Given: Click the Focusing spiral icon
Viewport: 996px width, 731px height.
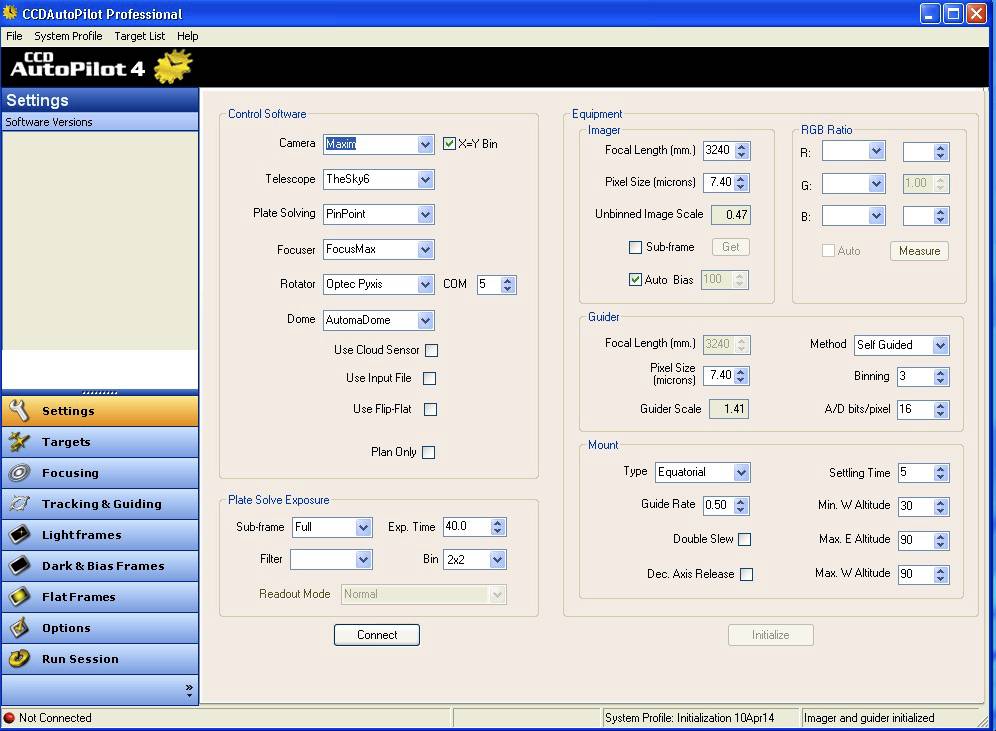Looking at the screenshot, I should pyautogui.click(x=21, y=473).
